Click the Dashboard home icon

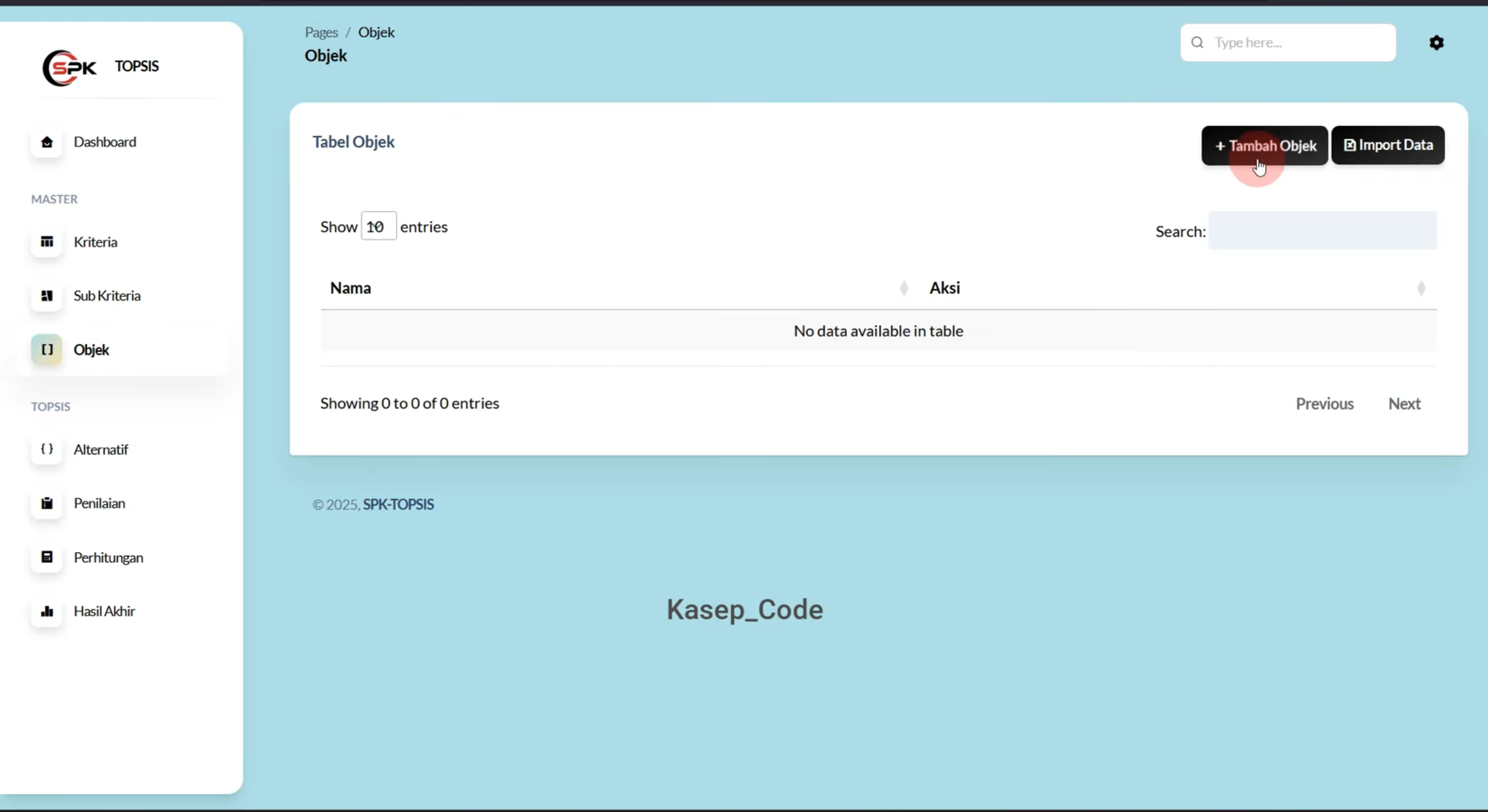pyautogui.click(x=47, y=142)
